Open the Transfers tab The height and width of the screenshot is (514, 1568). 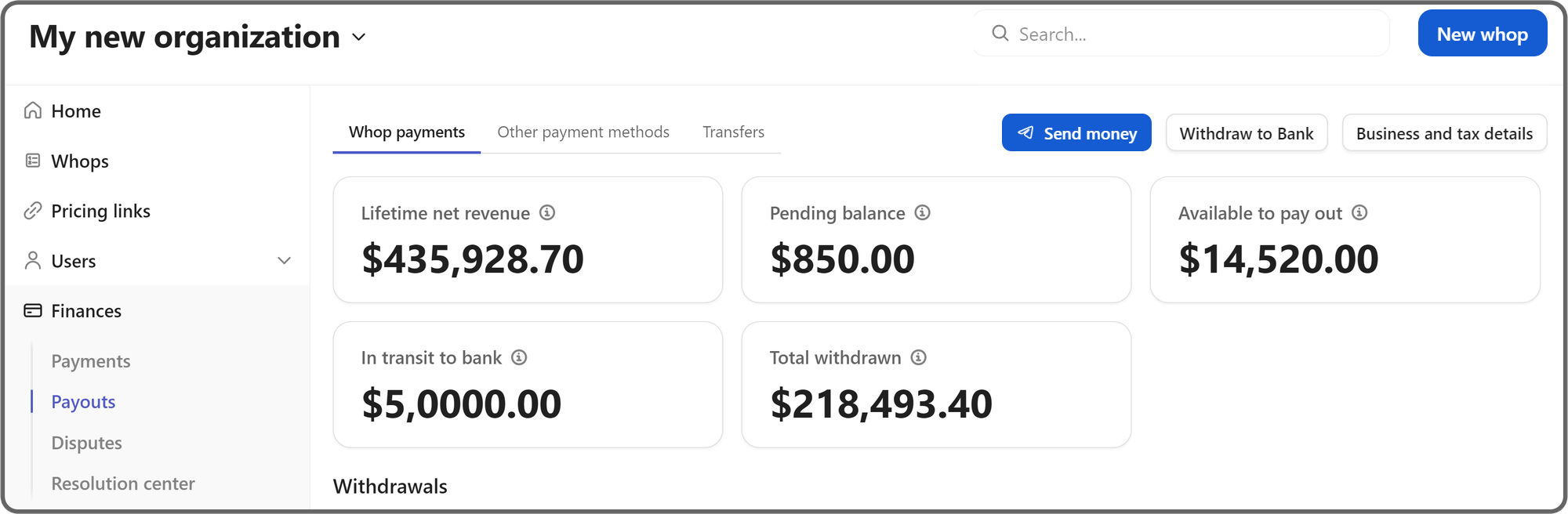click(x=733, y=132)
